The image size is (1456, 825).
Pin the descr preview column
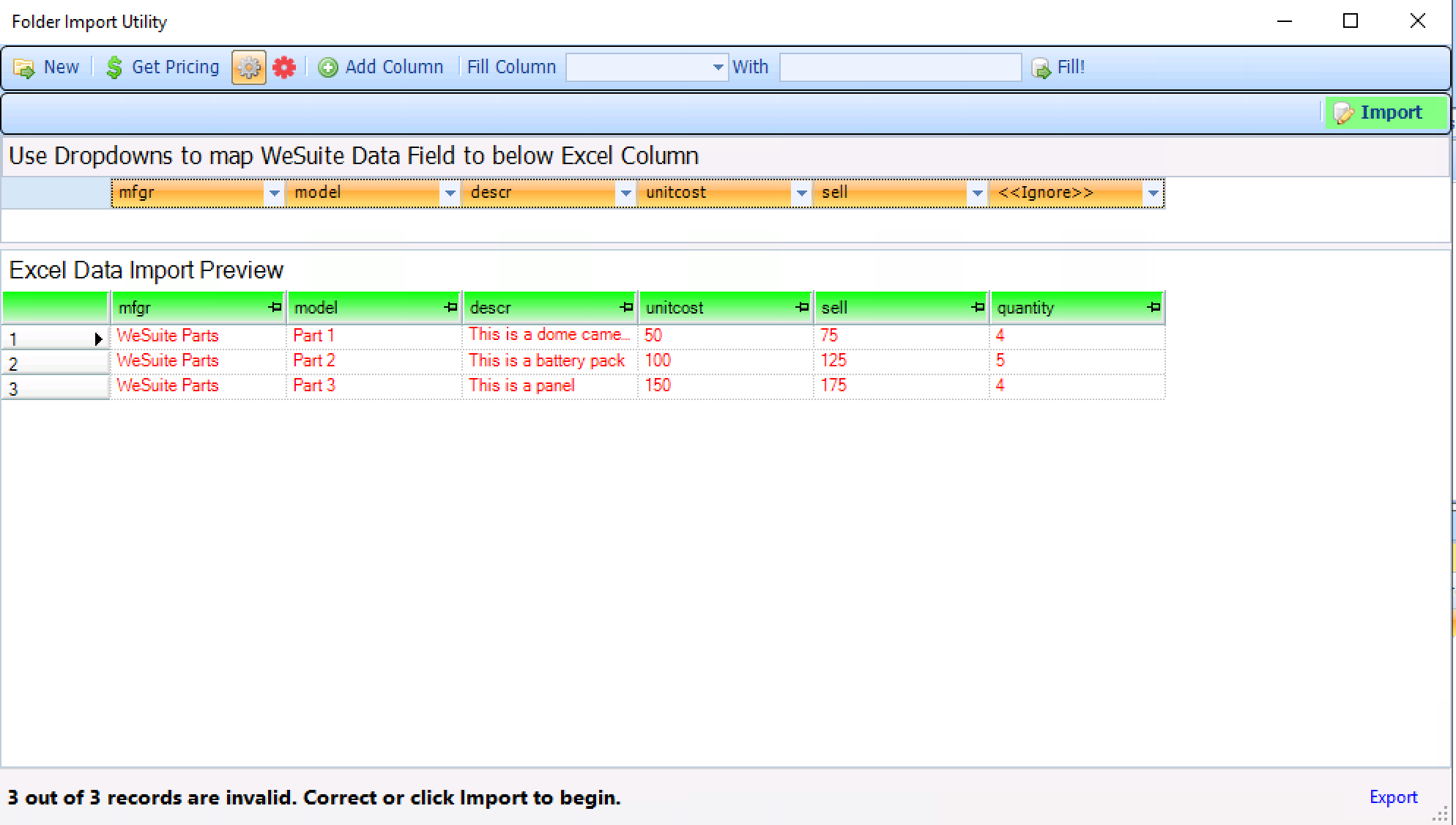[627, 308]
